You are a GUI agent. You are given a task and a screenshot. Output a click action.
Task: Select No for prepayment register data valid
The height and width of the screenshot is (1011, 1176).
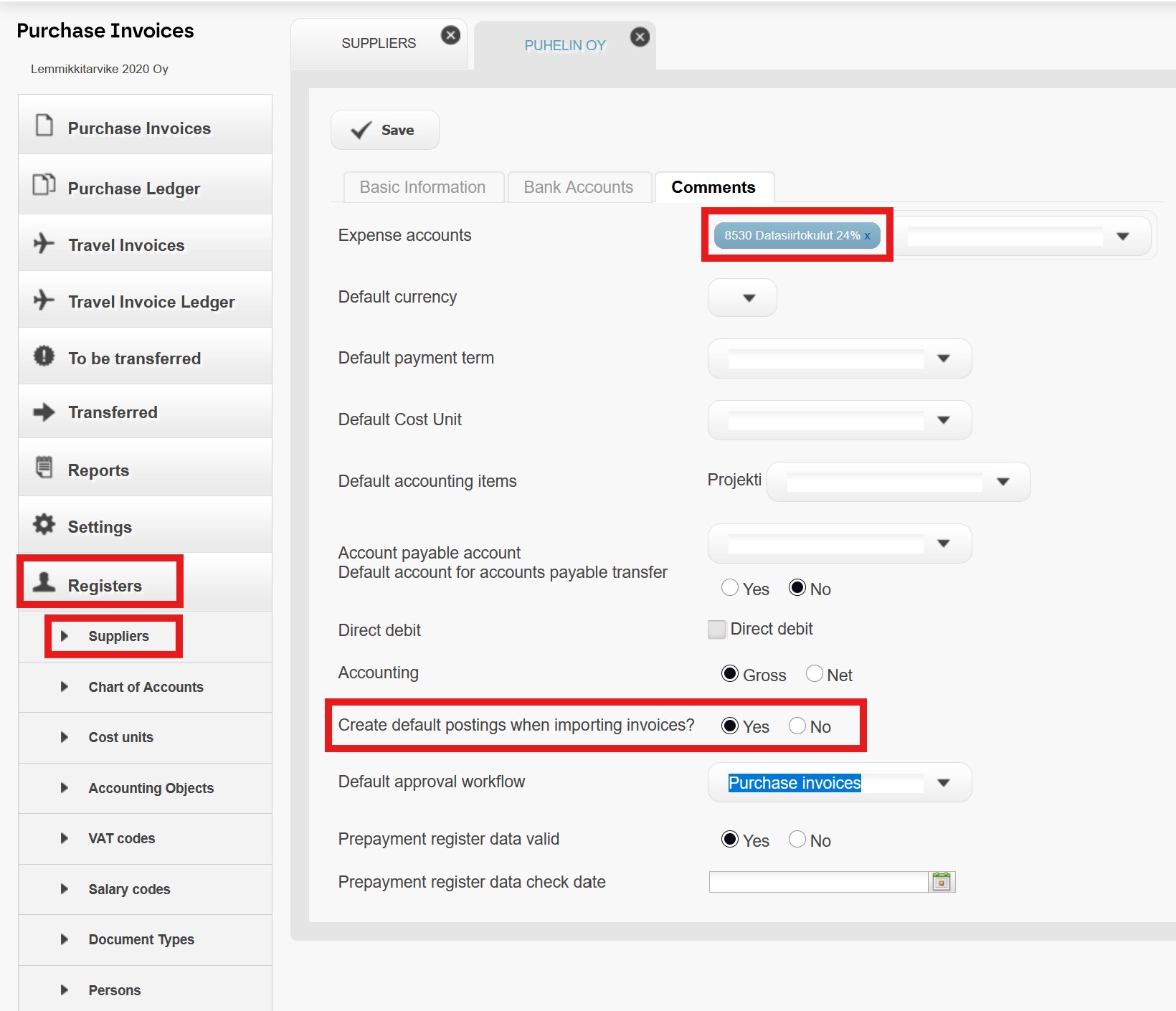(797, 839)
